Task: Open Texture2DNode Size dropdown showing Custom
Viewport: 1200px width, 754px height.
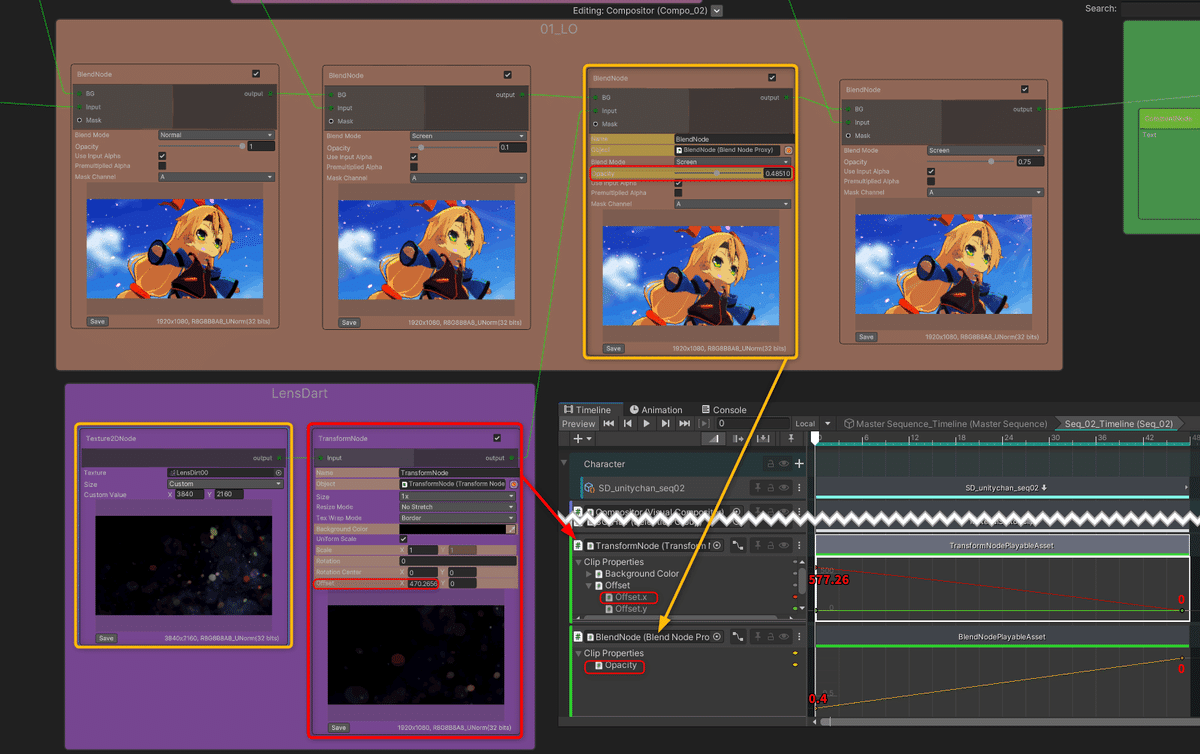Action: point(225,483)
